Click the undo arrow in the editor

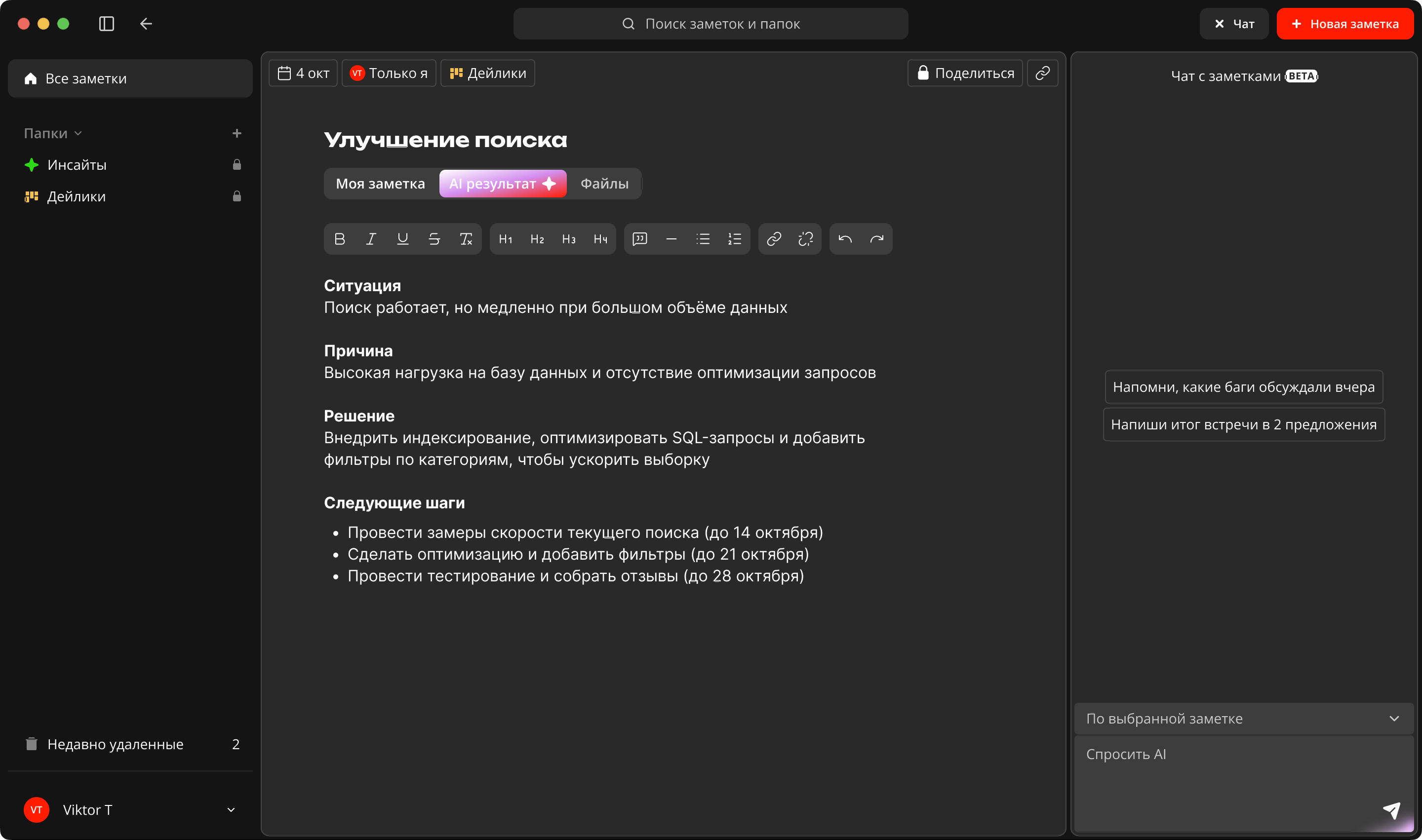(x=844, y=238)
